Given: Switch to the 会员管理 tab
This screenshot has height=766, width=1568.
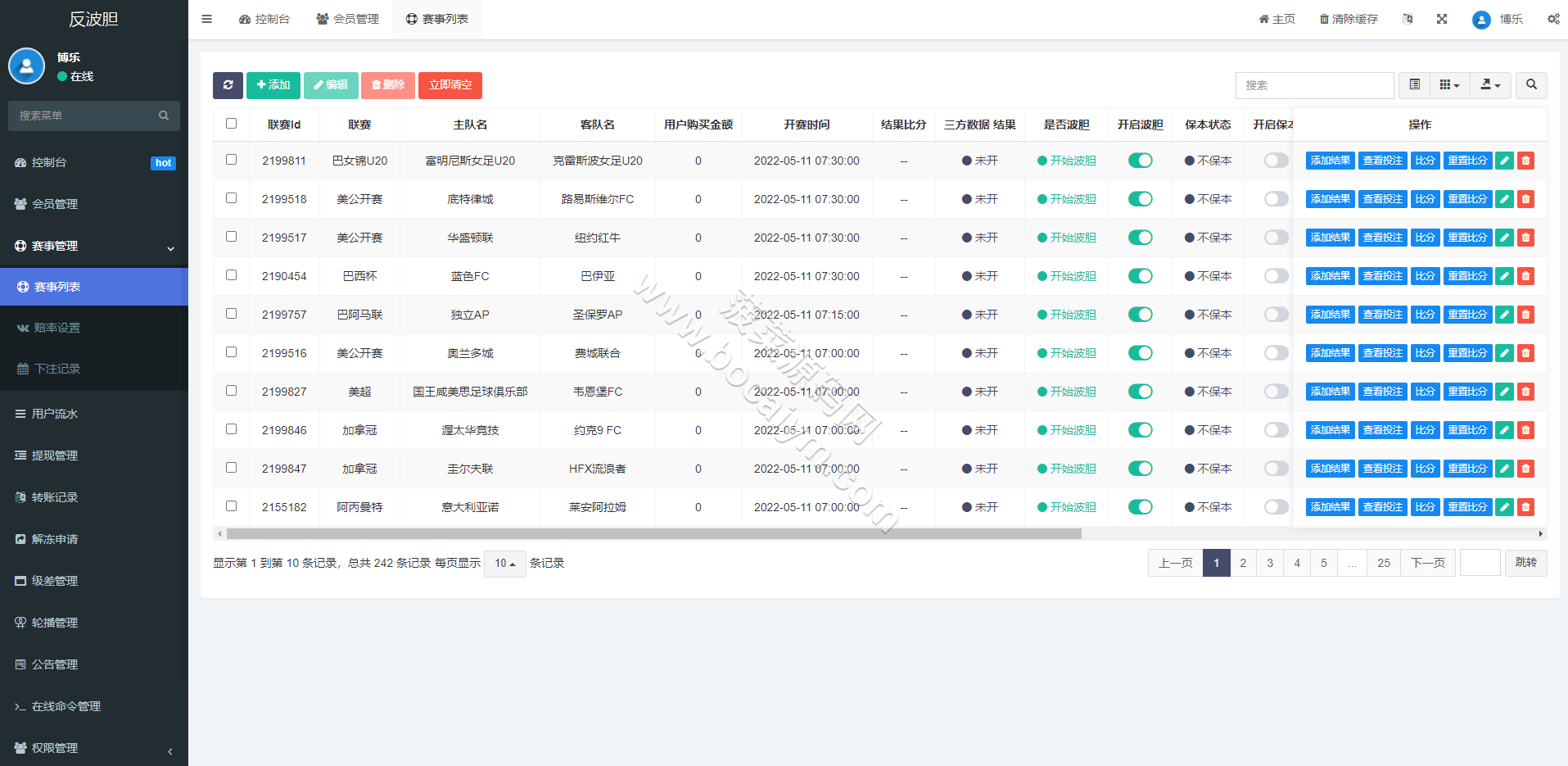Looking at the screenshot, I should click(347, 19).
